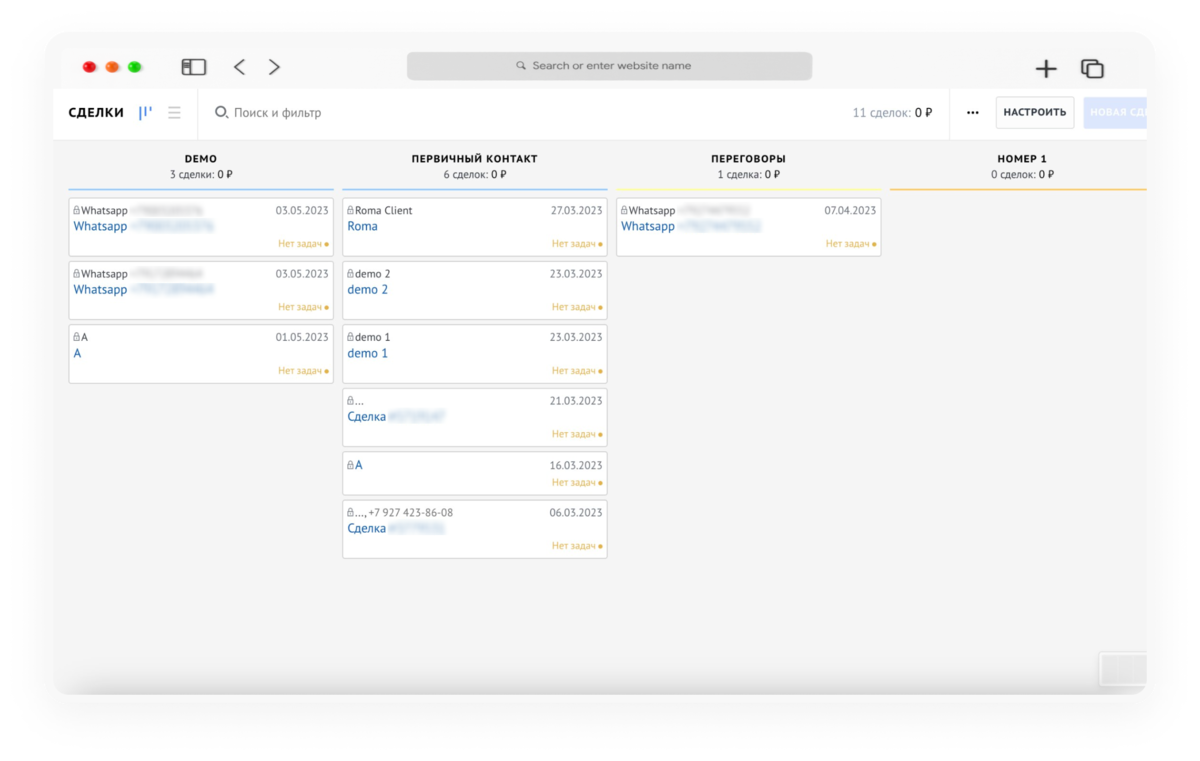This screenshot has width=1200, height=761.
Task: Click magnifier icon in Поиск и фильтр
Action: click(x=222, y=113)
